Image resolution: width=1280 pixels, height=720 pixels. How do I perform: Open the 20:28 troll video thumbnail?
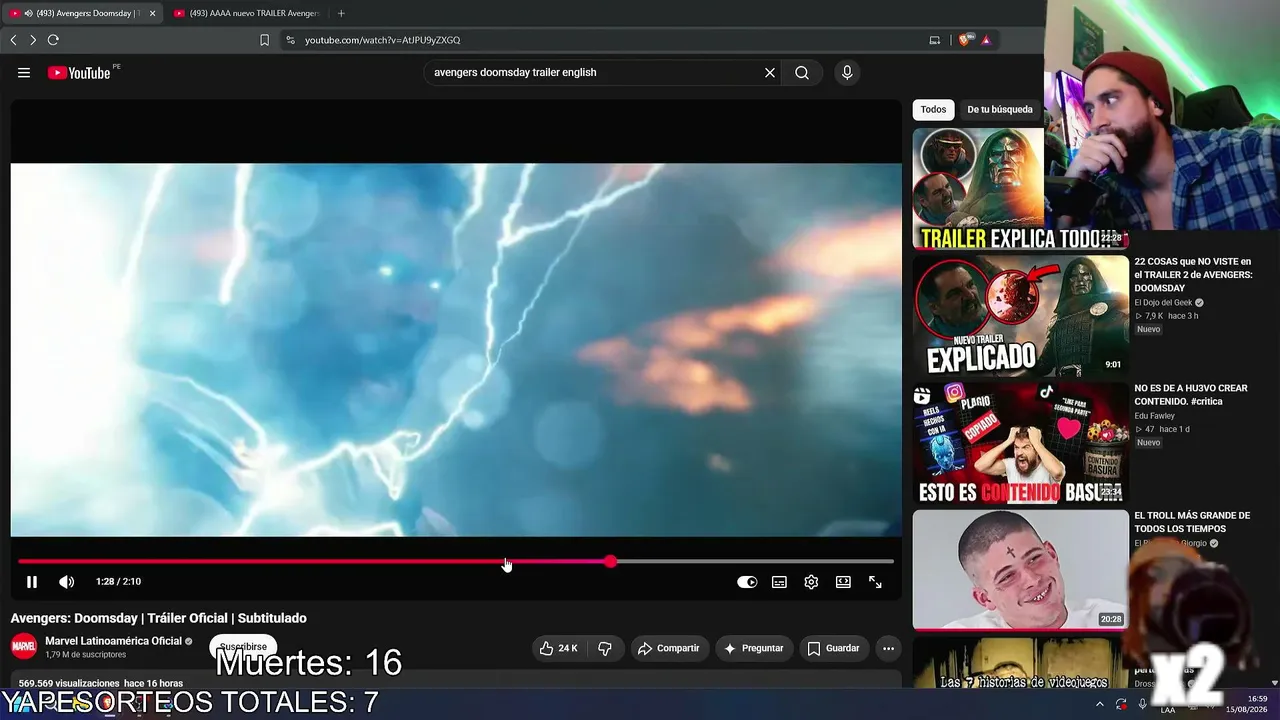click(1020, 571)
